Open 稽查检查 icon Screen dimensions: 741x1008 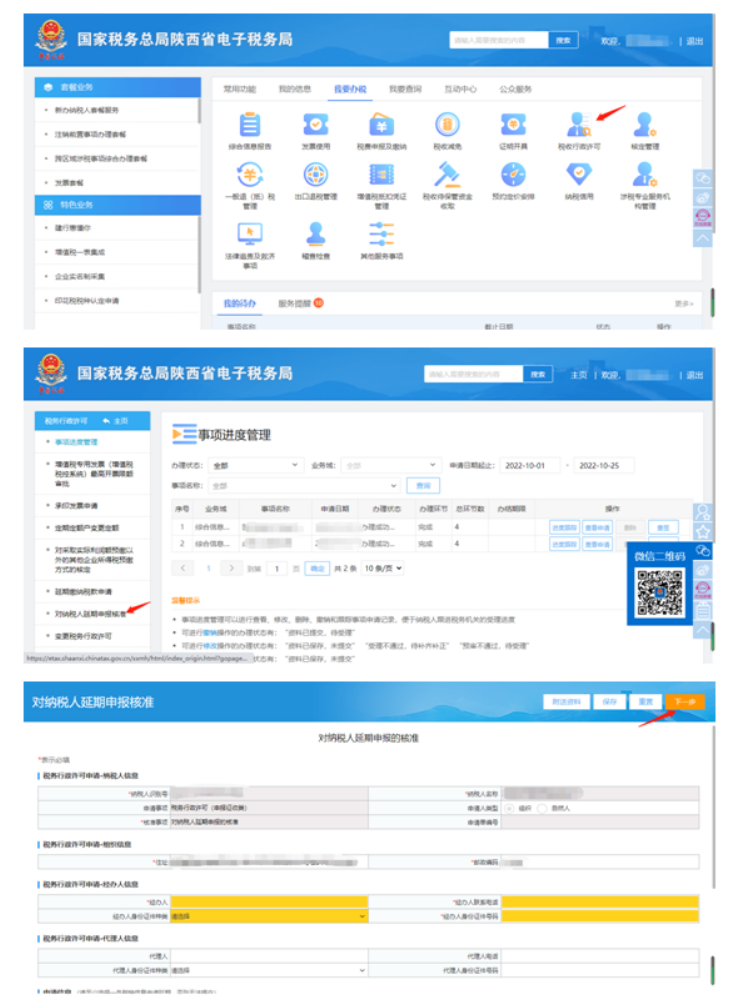click(x=316, y=233)
